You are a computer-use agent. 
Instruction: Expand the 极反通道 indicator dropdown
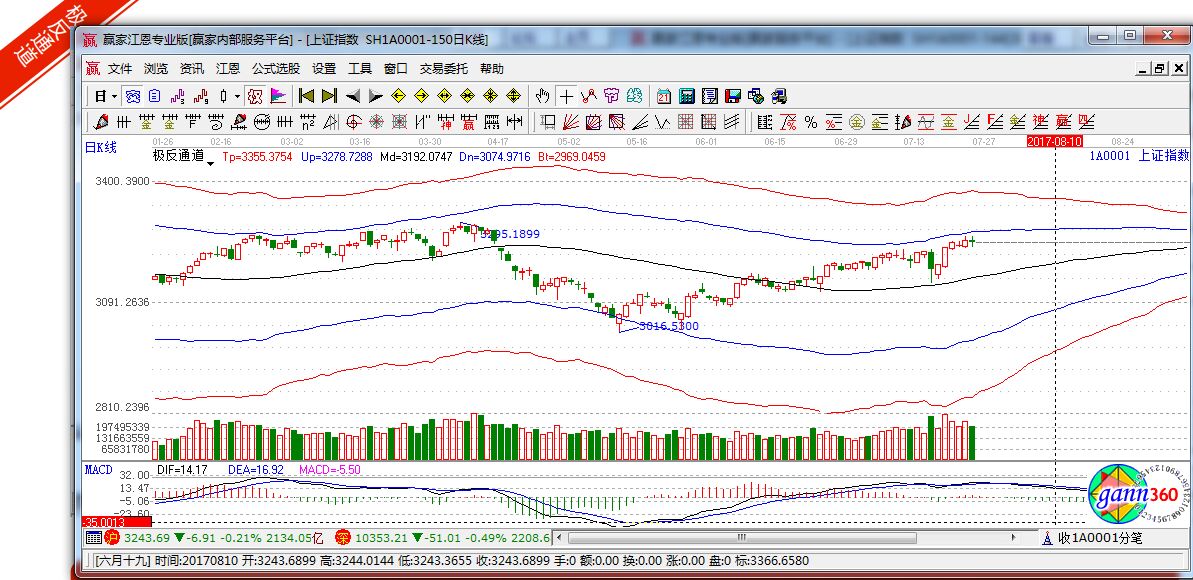(x=210, y=161)
